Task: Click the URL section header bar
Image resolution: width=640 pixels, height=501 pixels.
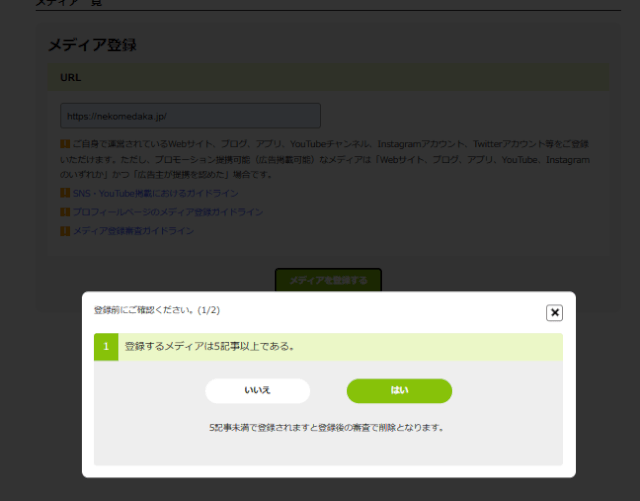Action: pyautogui.click(x=328, y=76)
